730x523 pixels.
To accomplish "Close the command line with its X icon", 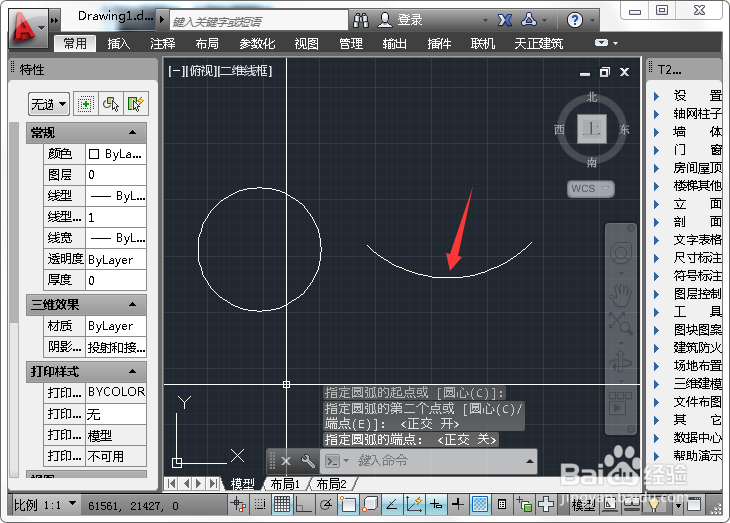I will click(x=286, y=461).
